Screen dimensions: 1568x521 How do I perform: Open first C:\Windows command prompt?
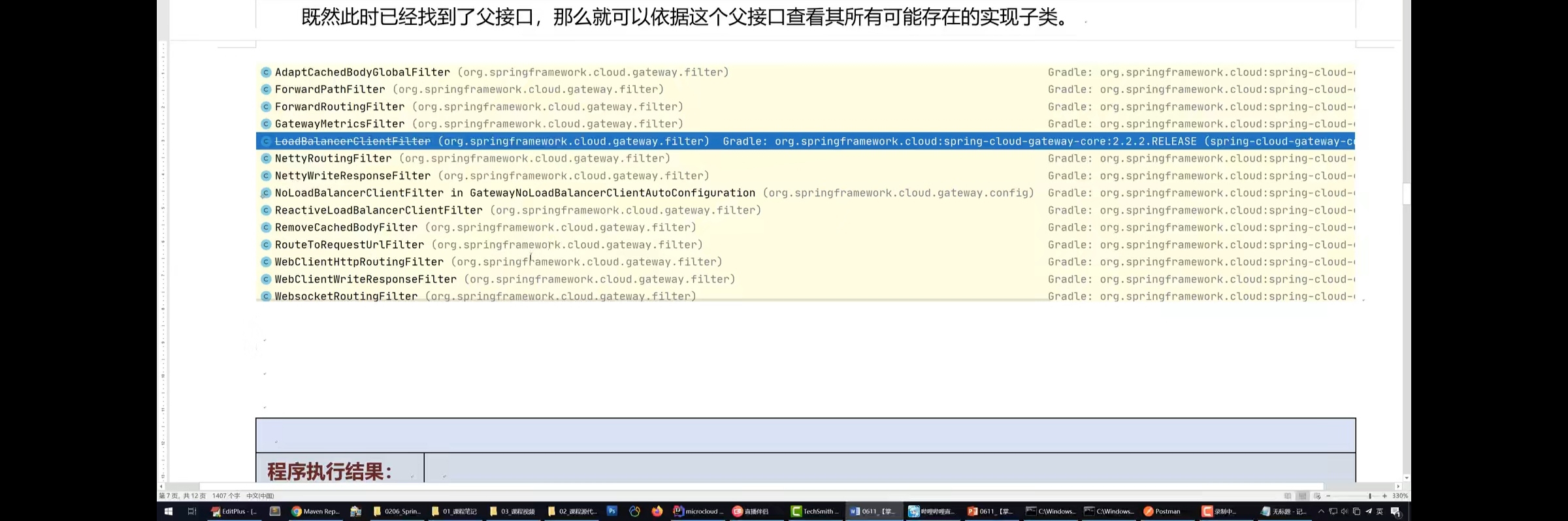(x=1051, y=511)
